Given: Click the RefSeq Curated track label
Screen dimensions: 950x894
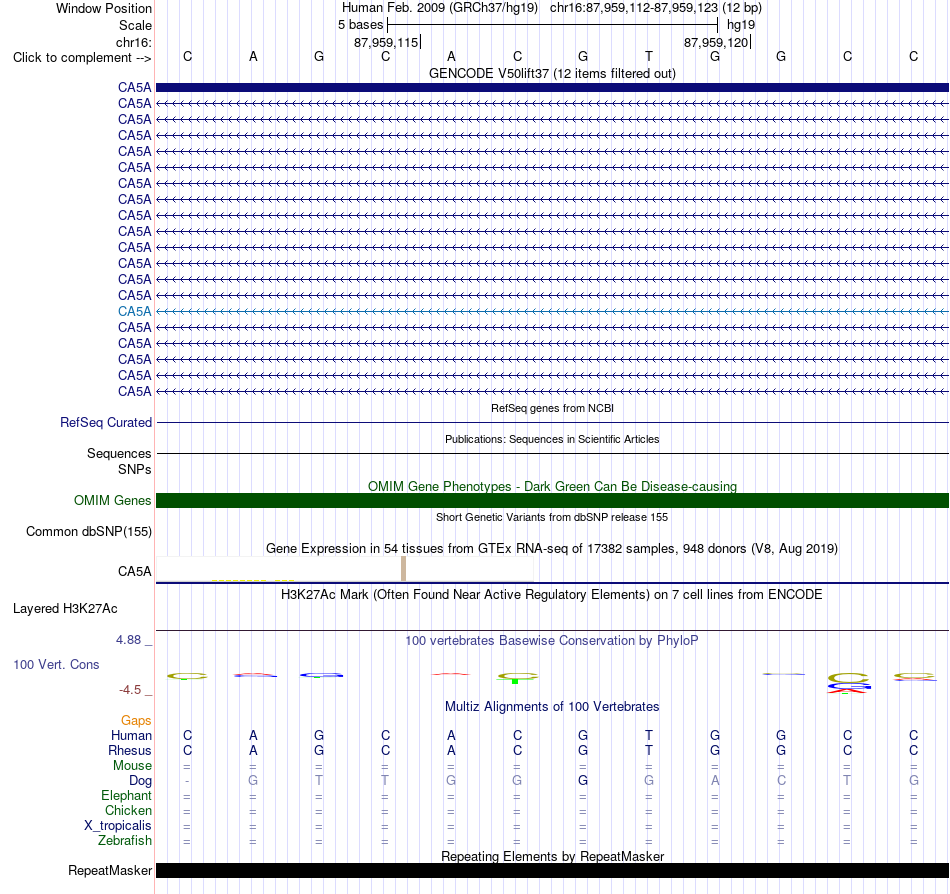Looking at the screenshot, I should (x=106, y=422).
